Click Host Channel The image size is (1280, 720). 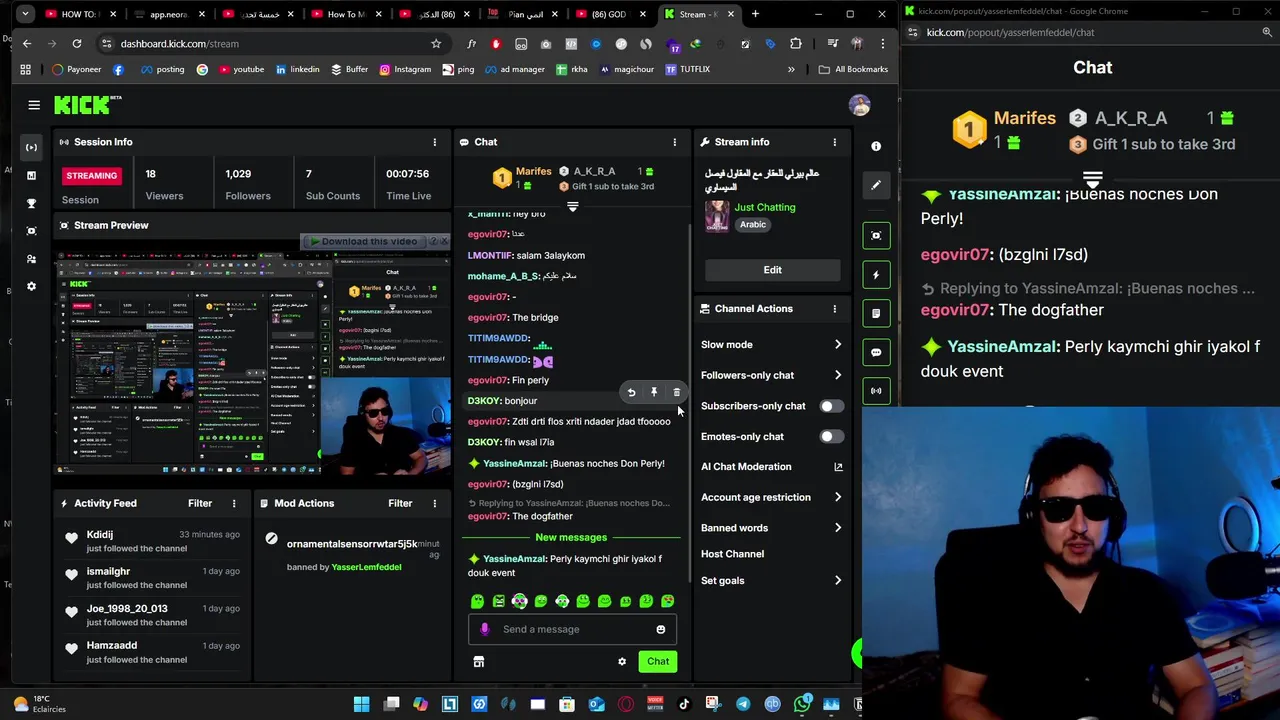pos(732,554)
